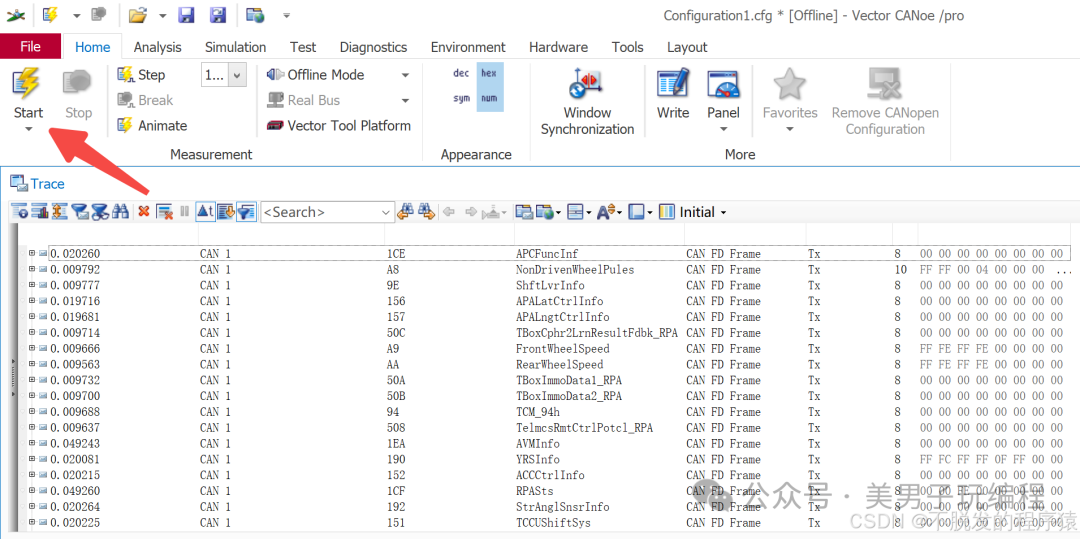The width and height of the screenshot is (1080, 539).
Task: Switch to the Test ribbon tab
Action: click(303, 47)
